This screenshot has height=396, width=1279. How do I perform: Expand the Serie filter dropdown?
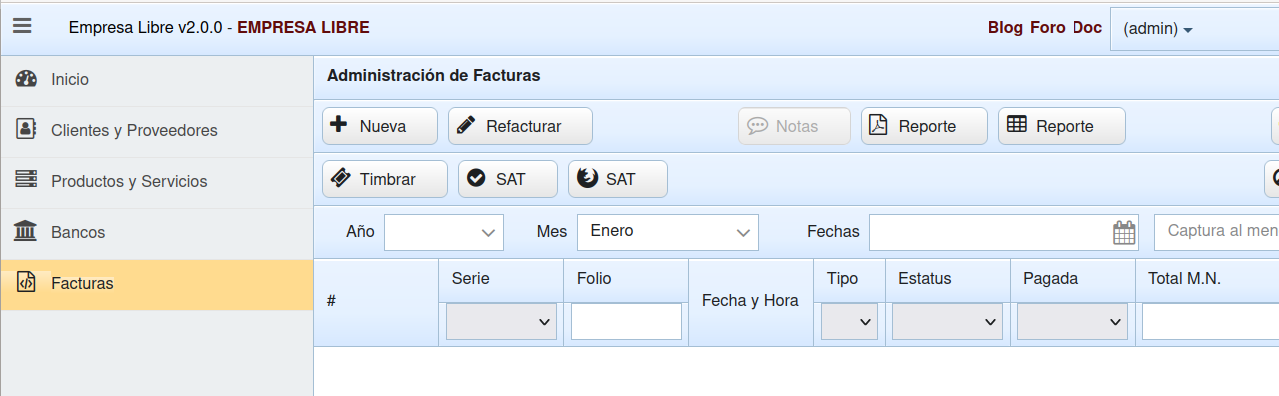point(502,321)
